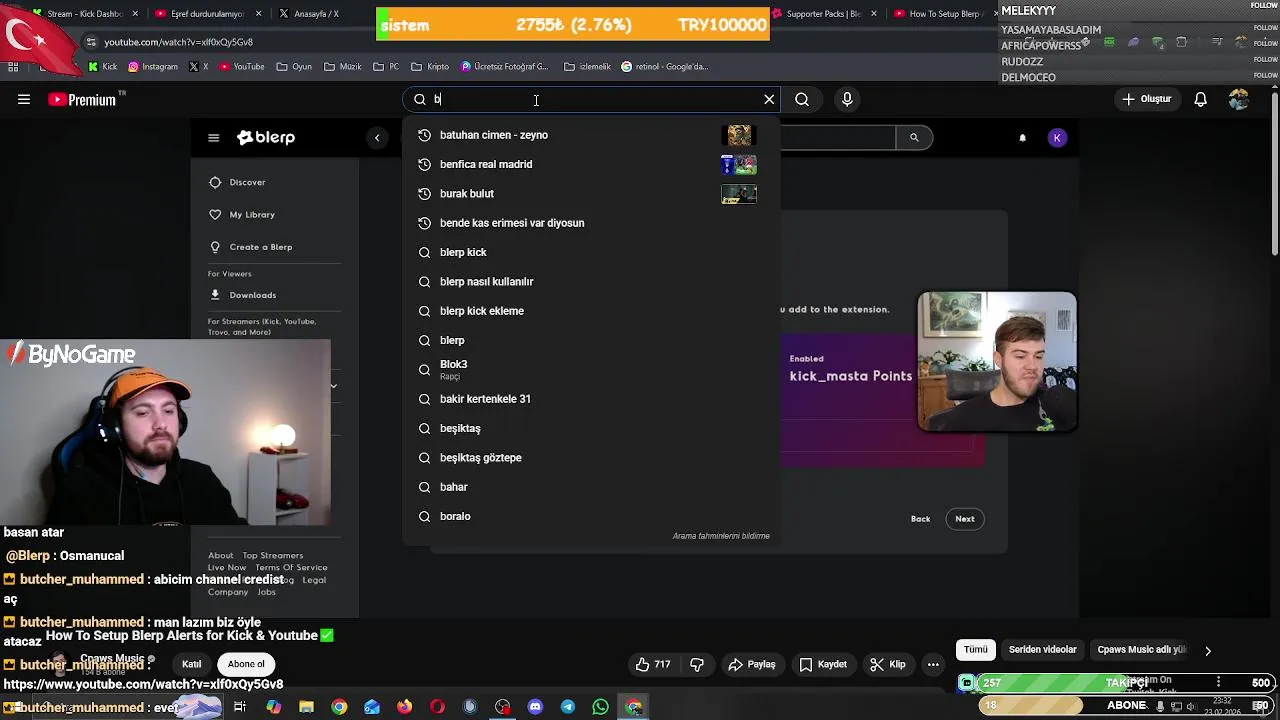Open Create a Blerp in sidebar
The image size is (1280, 720).
click(250, 247)
